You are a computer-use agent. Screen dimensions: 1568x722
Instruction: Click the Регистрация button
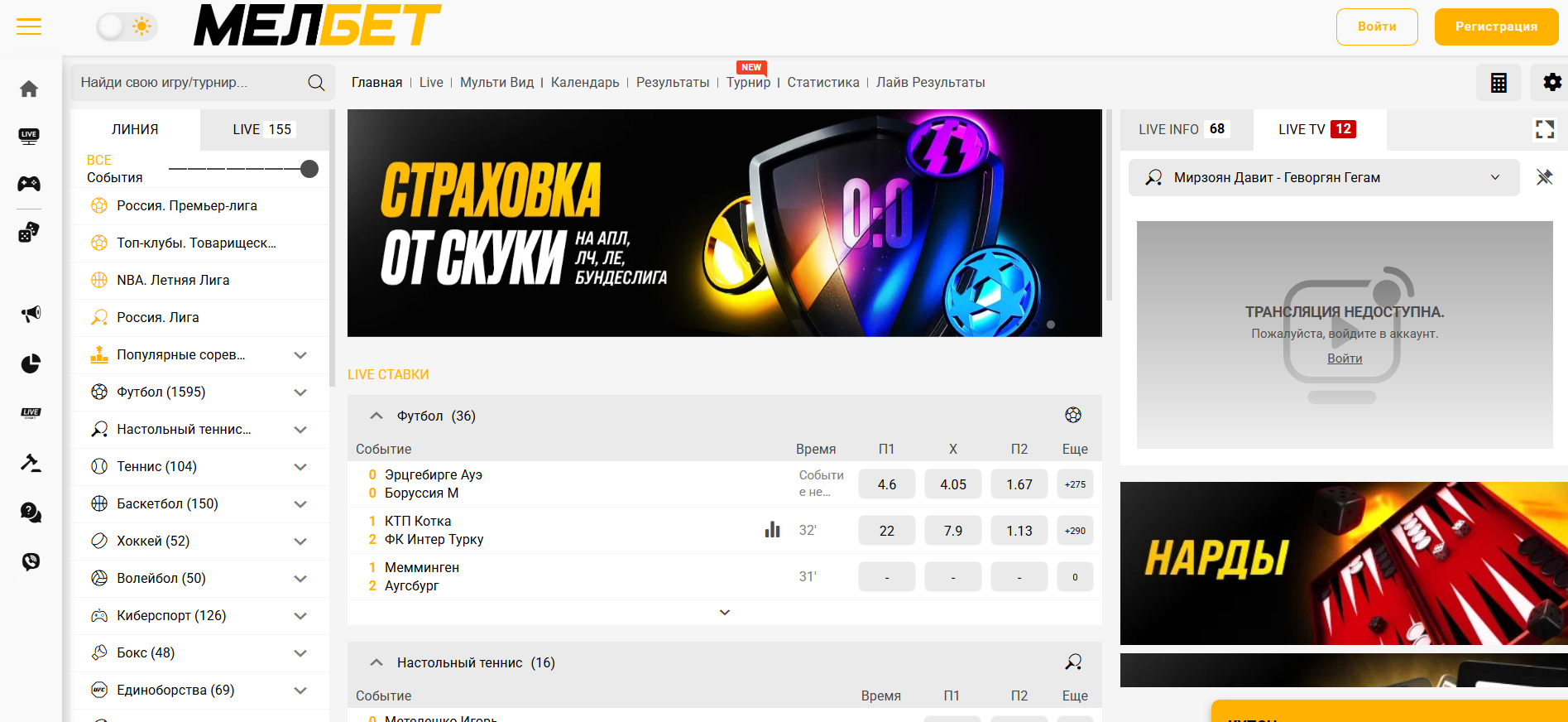[x=1496, y=26]
